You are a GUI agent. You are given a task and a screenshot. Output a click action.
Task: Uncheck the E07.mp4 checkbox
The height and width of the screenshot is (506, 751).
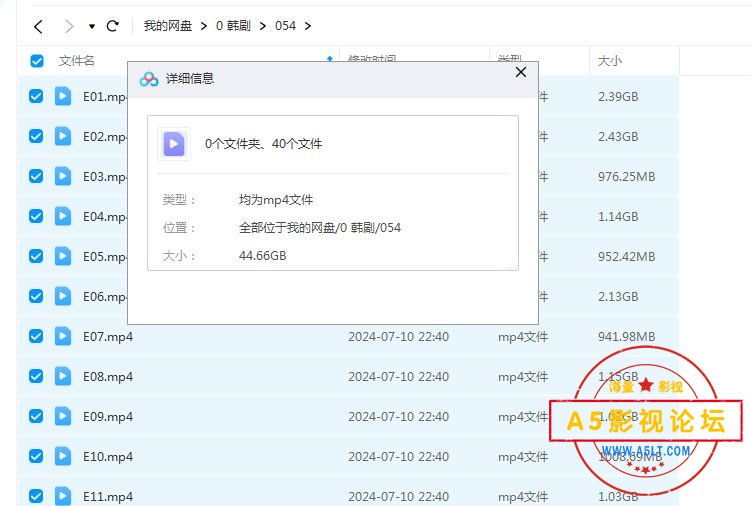36,336
